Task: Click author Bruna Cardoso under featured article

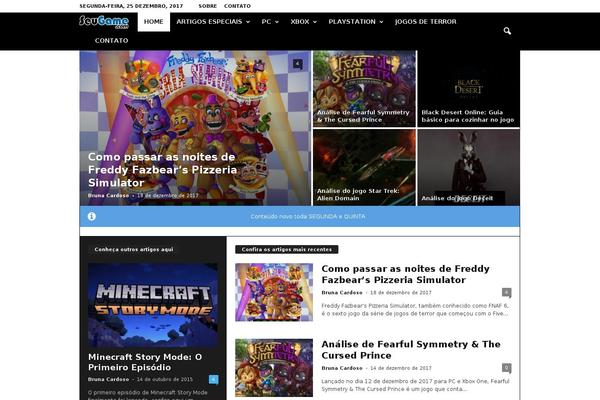Action: point(108,196)
